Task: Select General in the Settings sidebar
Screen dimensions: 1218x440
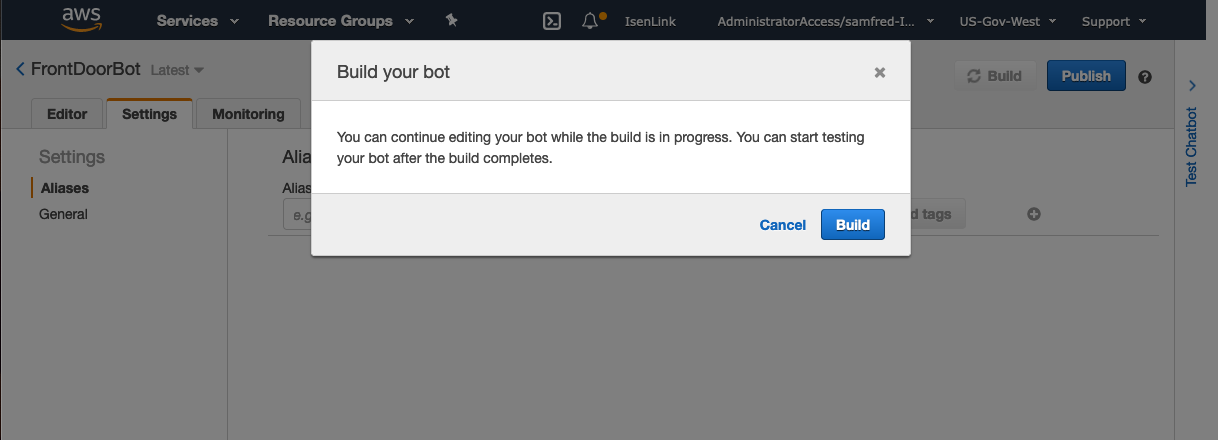Action: tap(63, 214)
